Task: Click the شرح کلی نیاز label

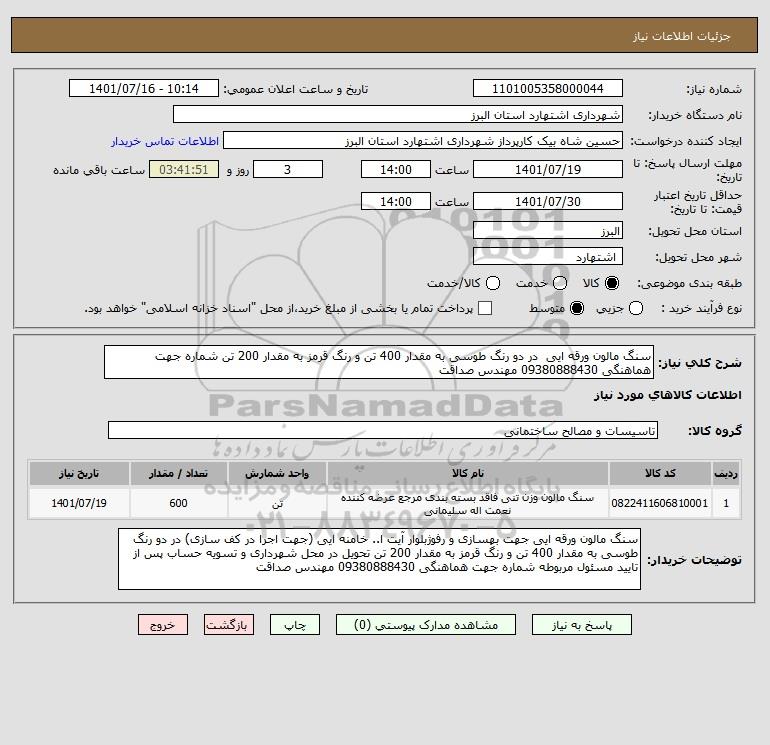Action: 700,363
